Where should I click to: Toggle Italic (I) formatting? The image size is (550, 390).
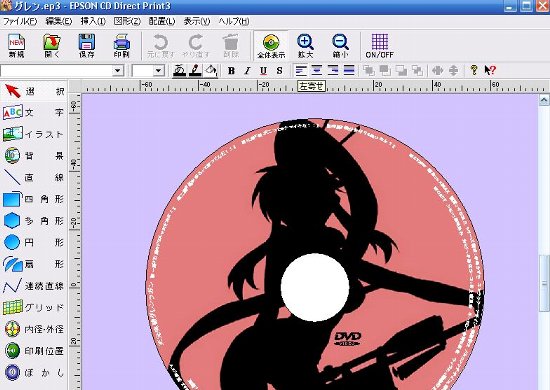(247, 71)
